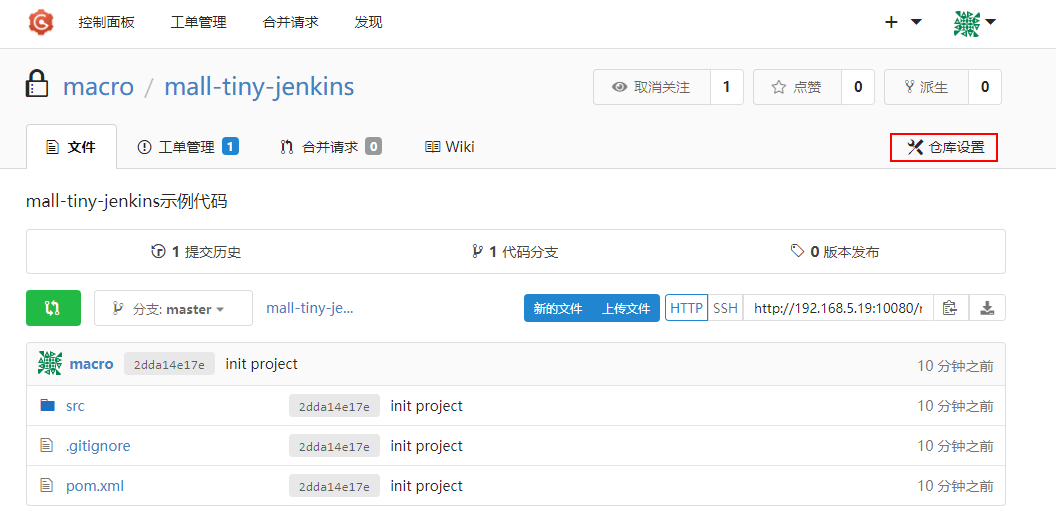The image size is (1056, 529).
Task: Open 控制面板 in the top navigation
Action: pyautogui.click(x=106, y=22)
